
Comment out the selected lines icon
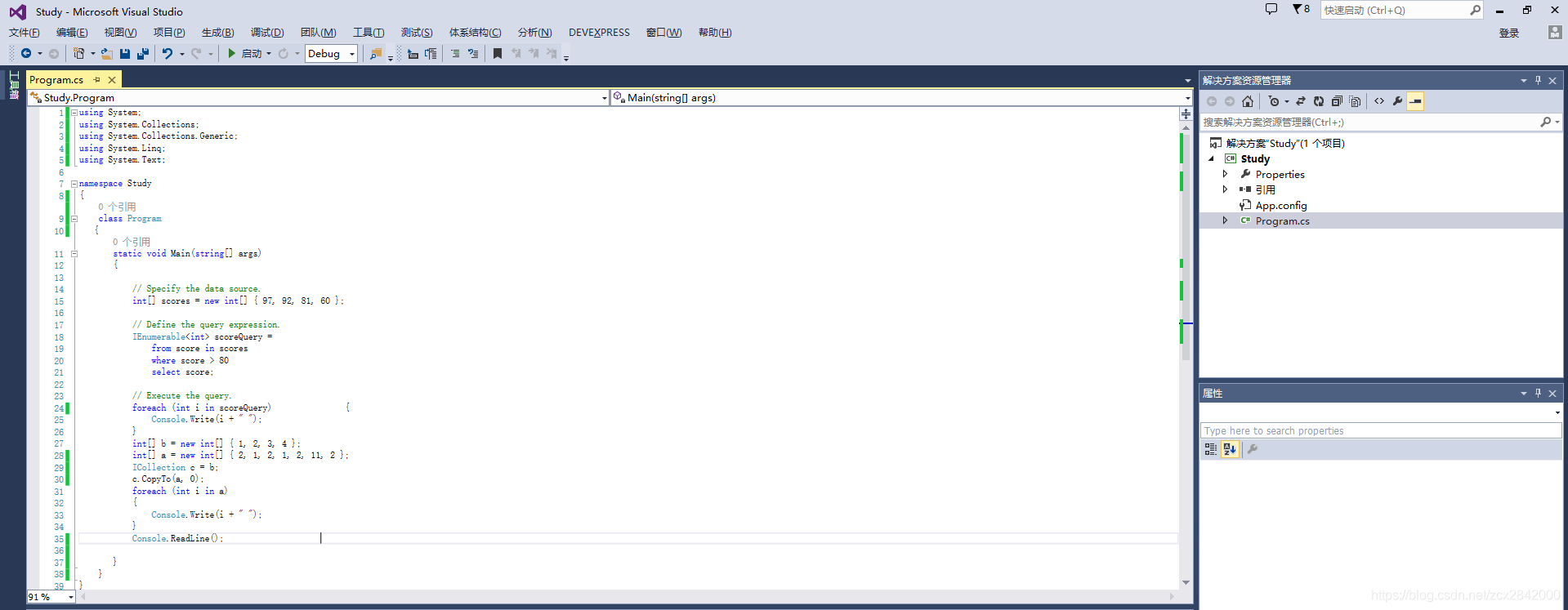click(x=455, y=54)
